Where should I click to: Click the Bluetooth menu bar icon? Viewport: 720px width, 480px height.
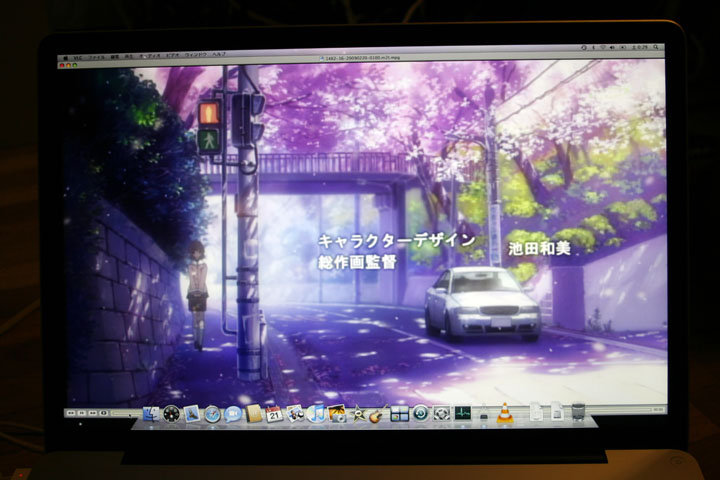(593, 47)
